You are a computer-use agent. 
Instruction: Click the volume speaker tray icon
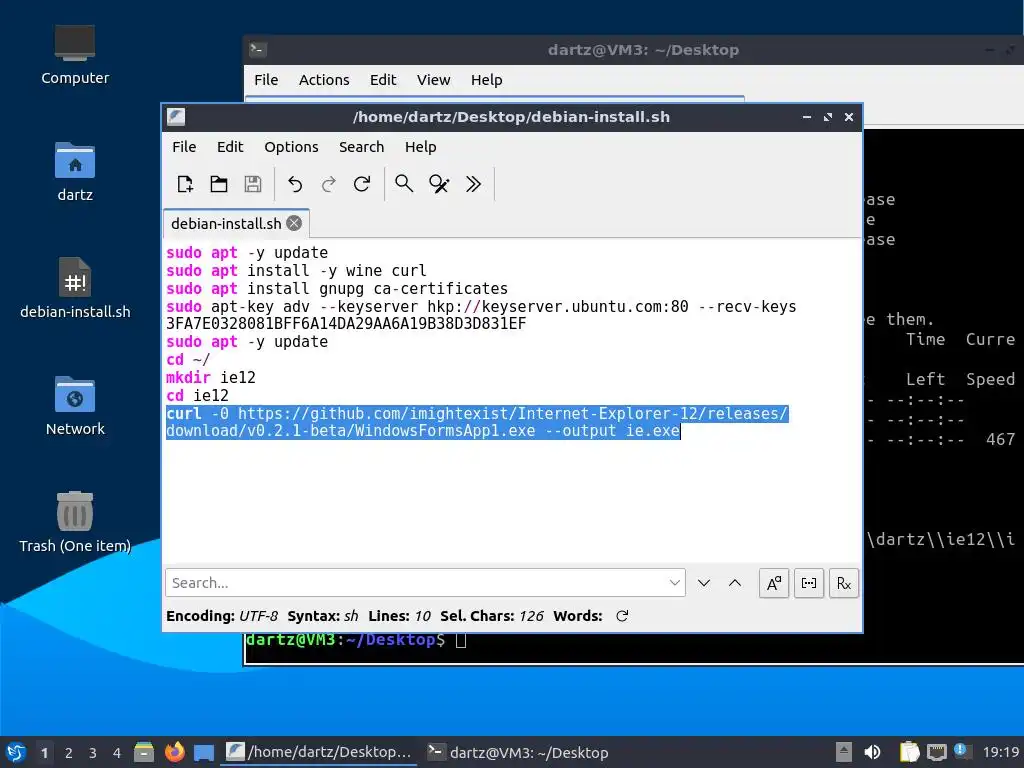[x=872, y=752]
